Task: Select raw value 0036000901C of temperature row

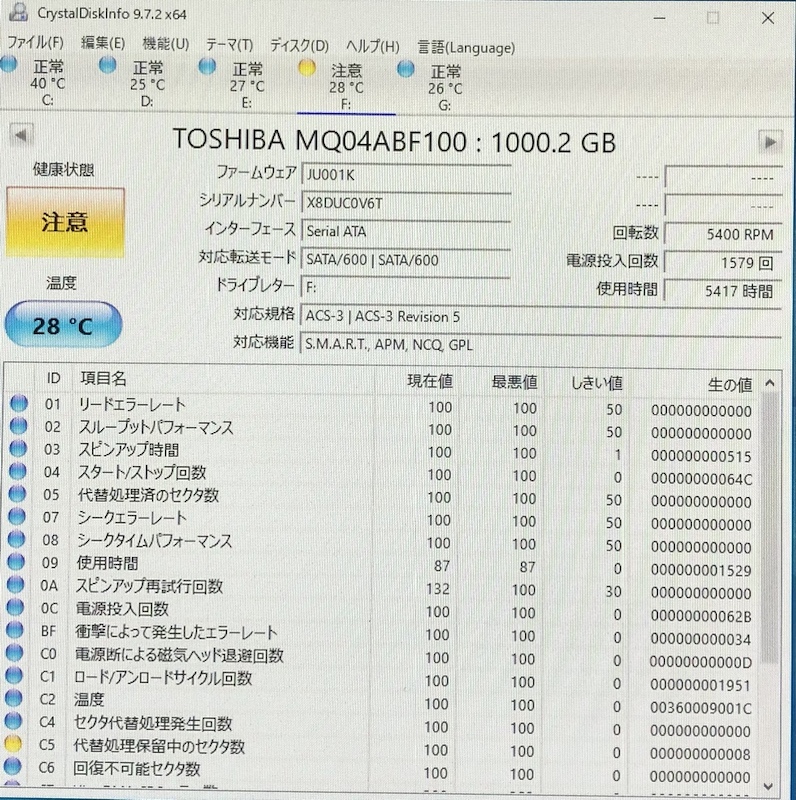Action: pyautogui.click(x=701, y=708)
